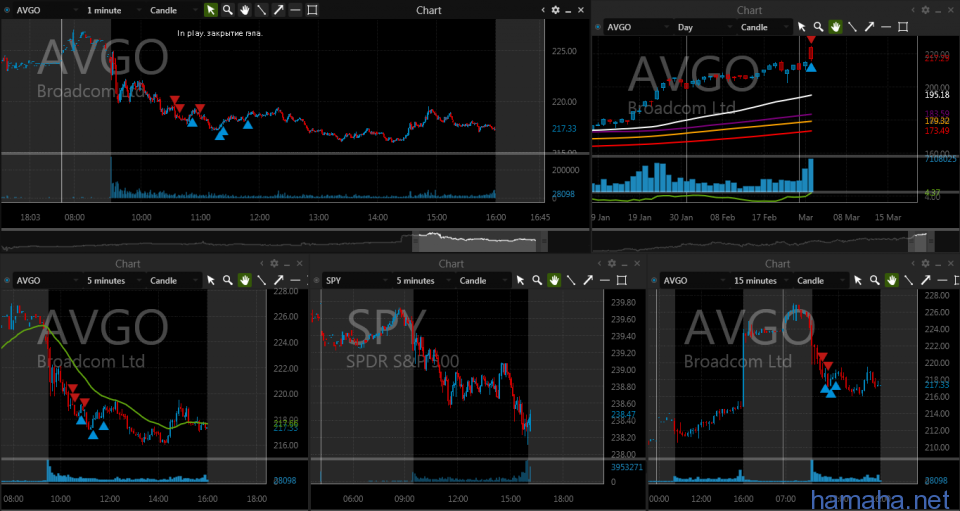Pick trend line tool in AVGO 5 minutes chart
The width and height of the screenshot is (960, 511).
pyautogui.click(x=261, y=280)
